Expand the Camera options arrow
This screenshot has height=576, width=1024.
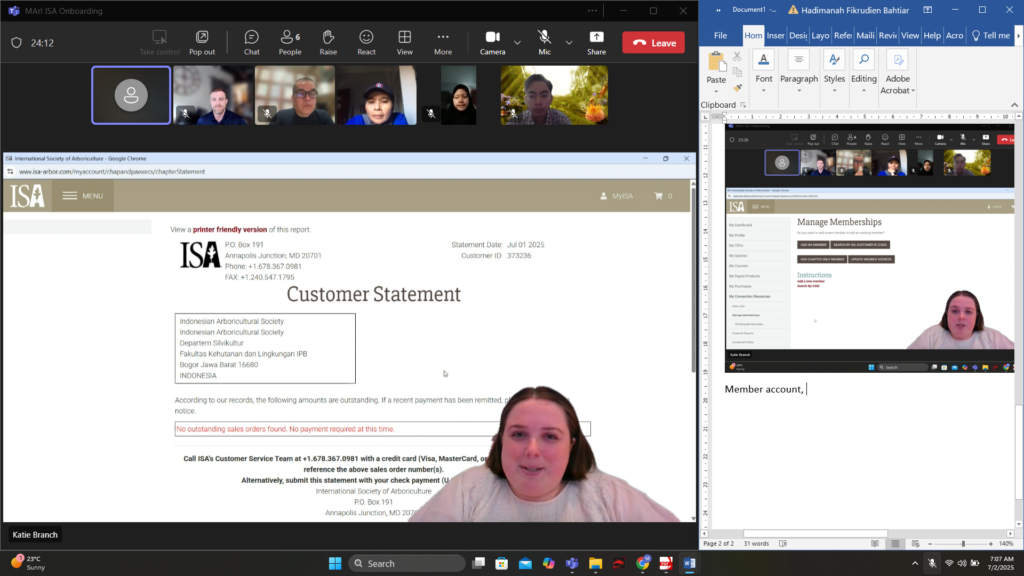tap(517, 42)
